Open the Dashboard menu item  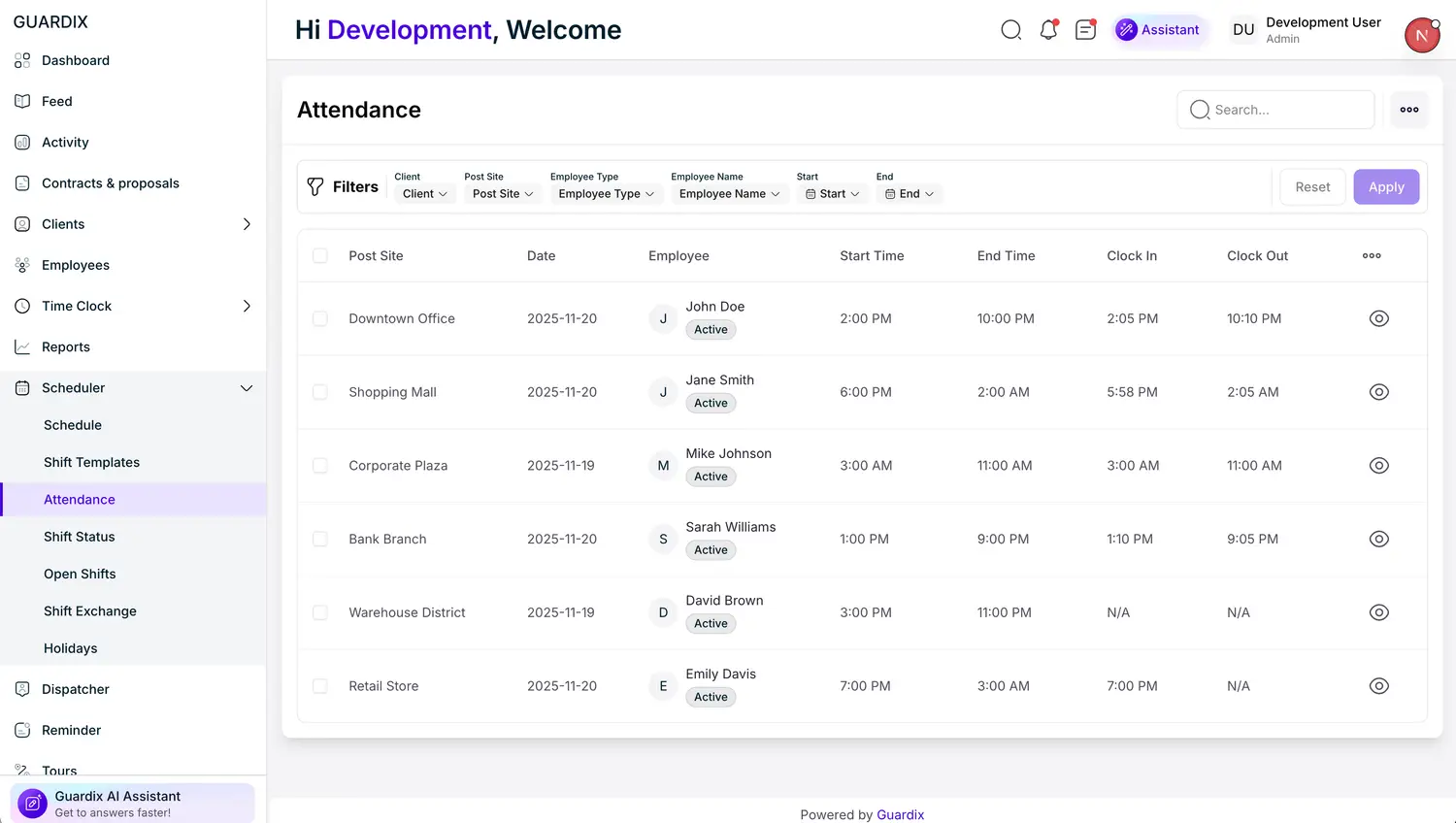76,60
